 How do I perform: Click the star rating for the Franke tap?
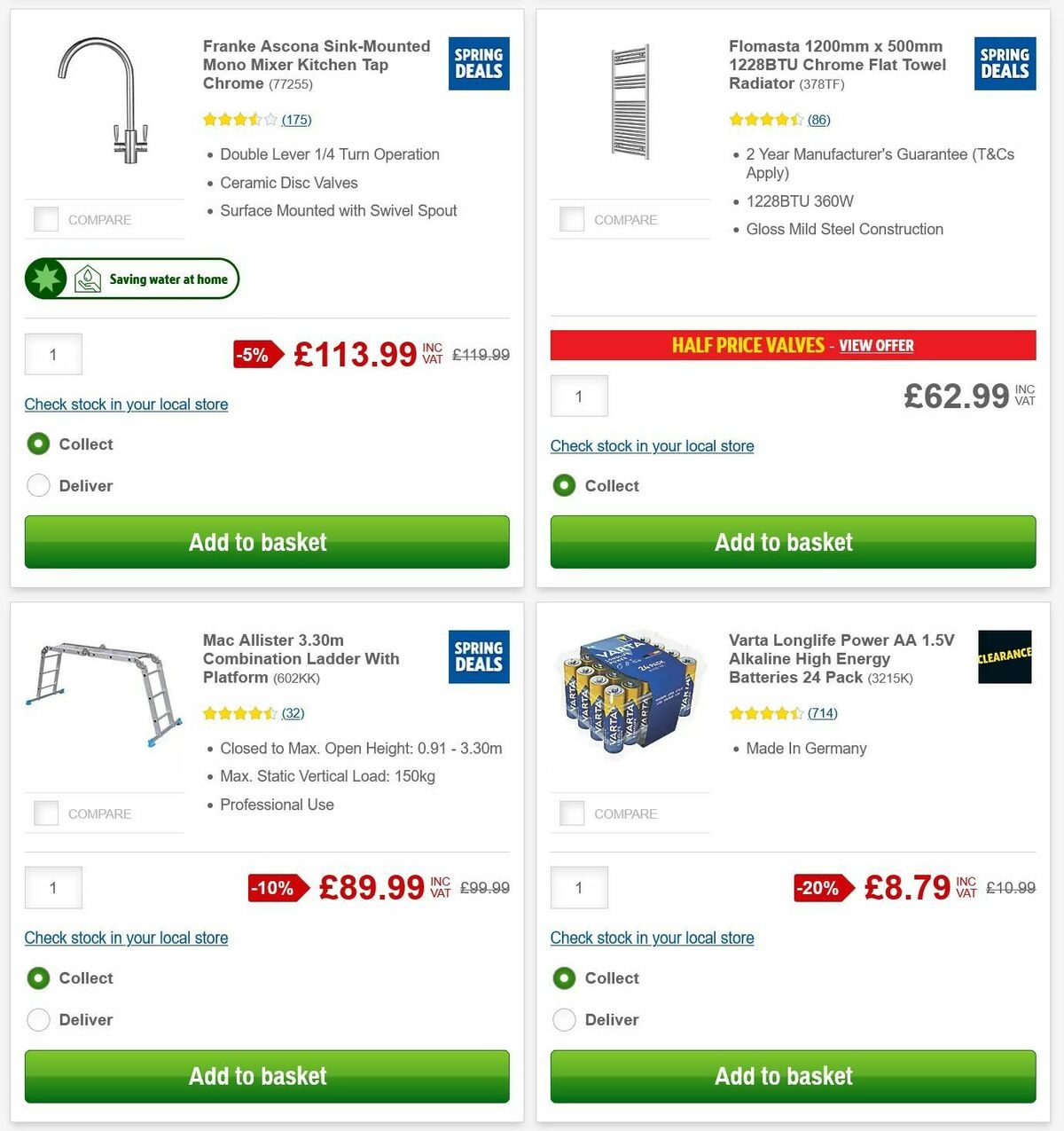239,119
